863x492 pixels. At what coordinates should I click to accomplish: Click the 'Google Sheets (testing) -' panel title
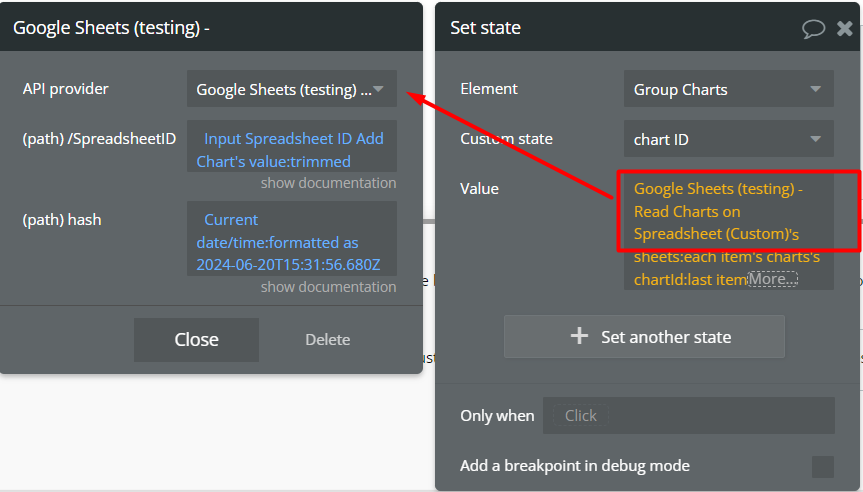coord(111,28)
